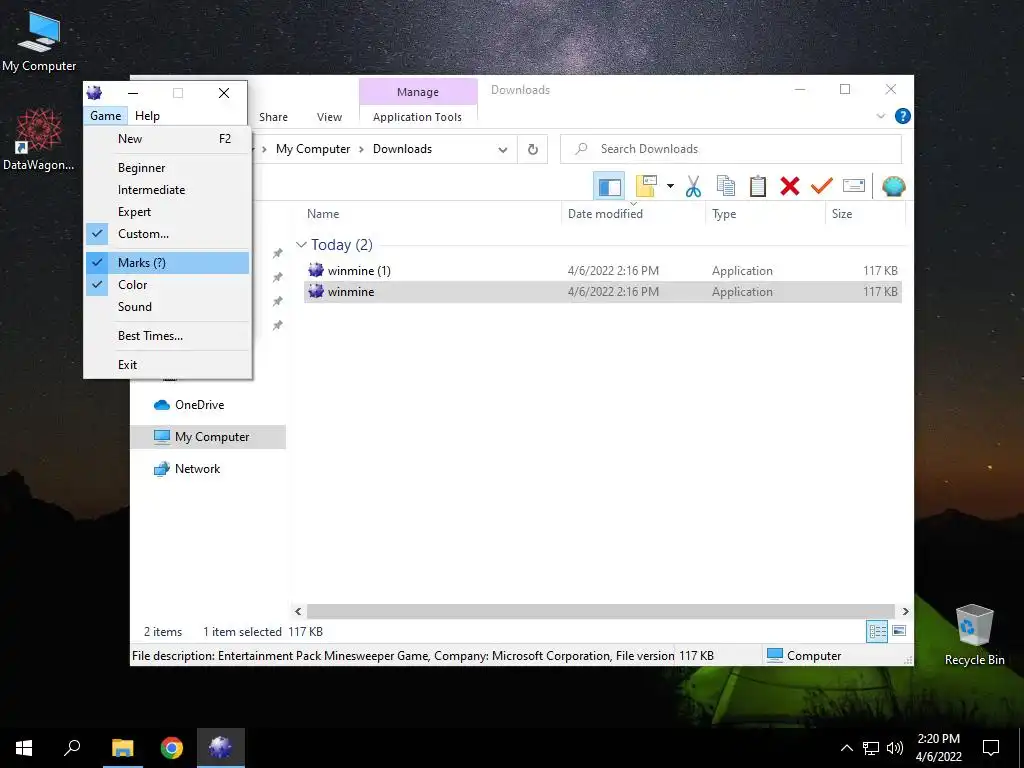
Task: Switch to large thumbnails view icon
Action: (x=899, y=631)
